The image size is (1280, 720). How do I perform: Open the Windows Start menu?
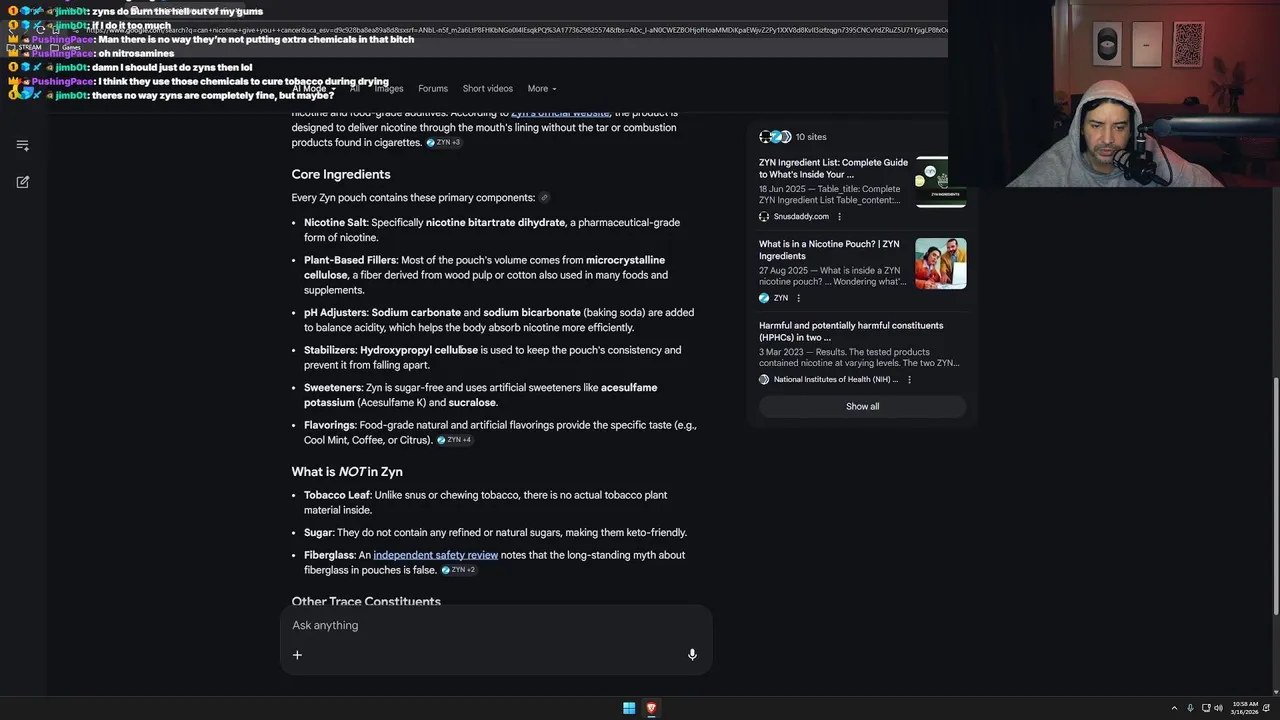pyautogui.click(x=629, y=708)
